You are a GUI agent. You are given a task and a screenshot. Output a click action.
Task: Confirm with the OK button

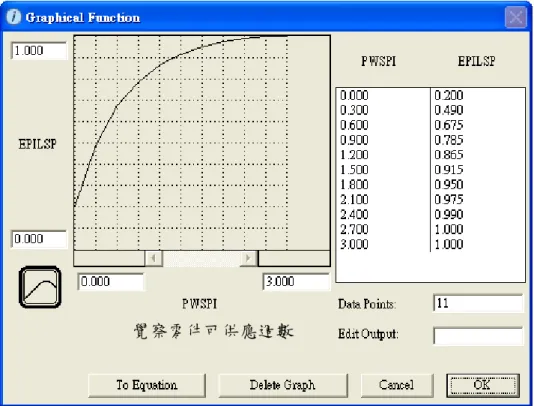483,385
